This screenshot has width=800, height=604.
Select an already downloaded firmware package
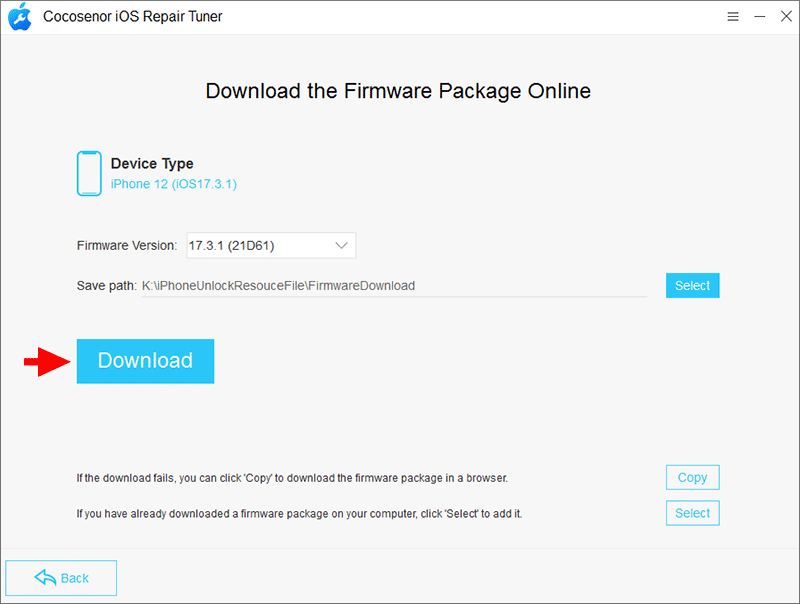[x=692, y=513]
